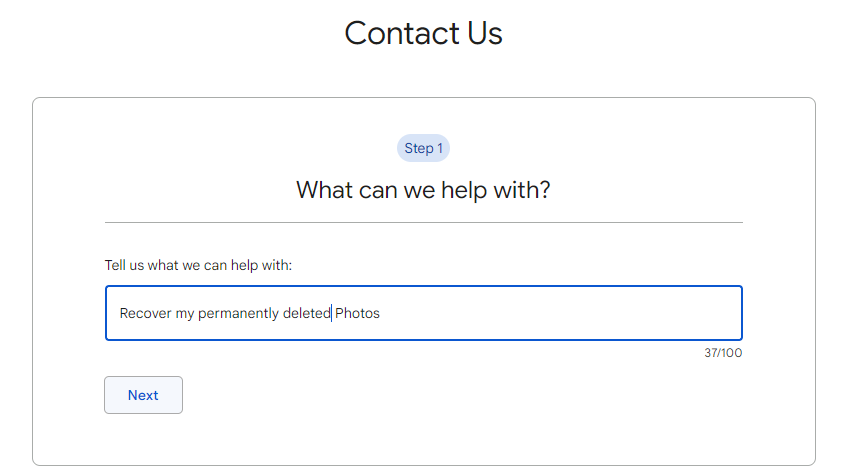Click the word "Contact" in the page title

tap(391, 33)
